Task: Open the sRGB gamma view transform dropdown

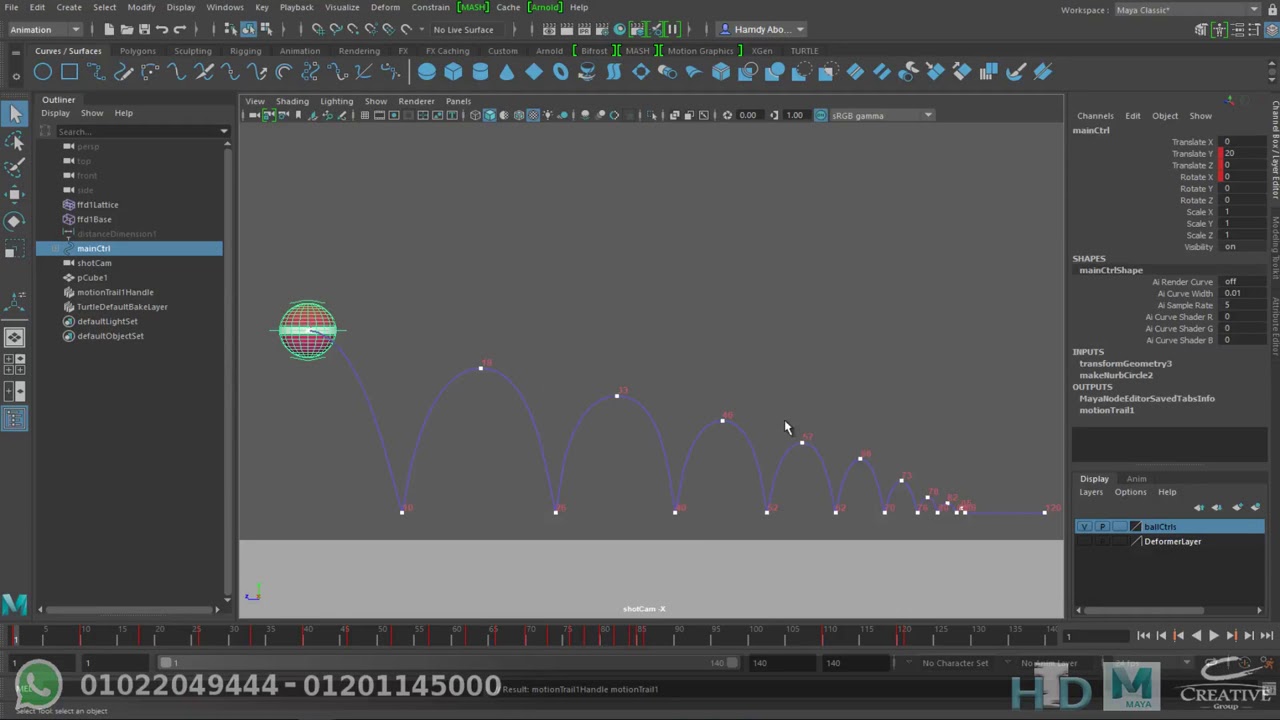Action: (x=881, y=115)
